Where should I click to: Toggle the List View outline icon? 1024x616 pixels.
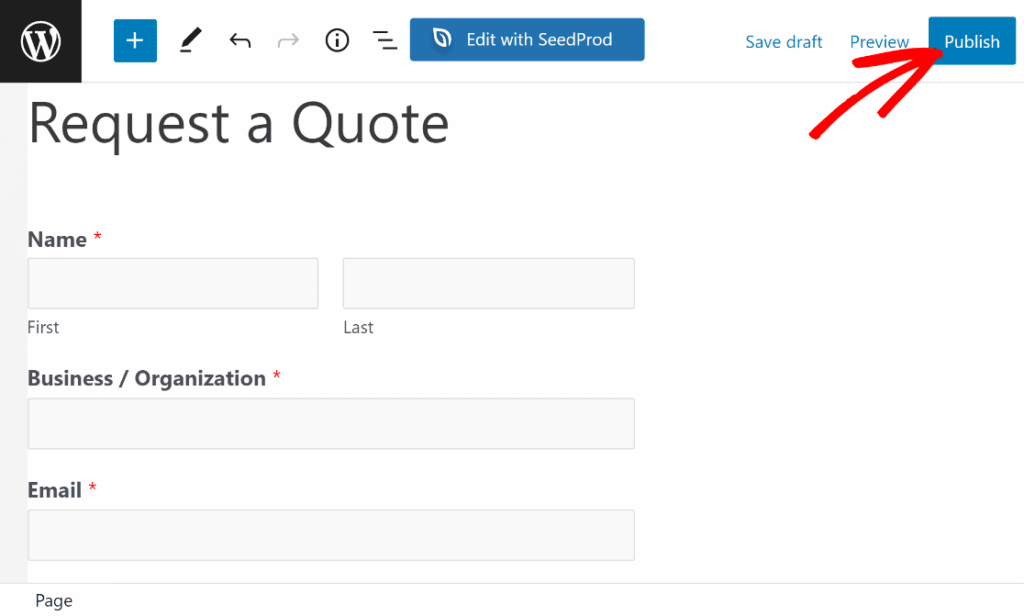pos(384,41)
